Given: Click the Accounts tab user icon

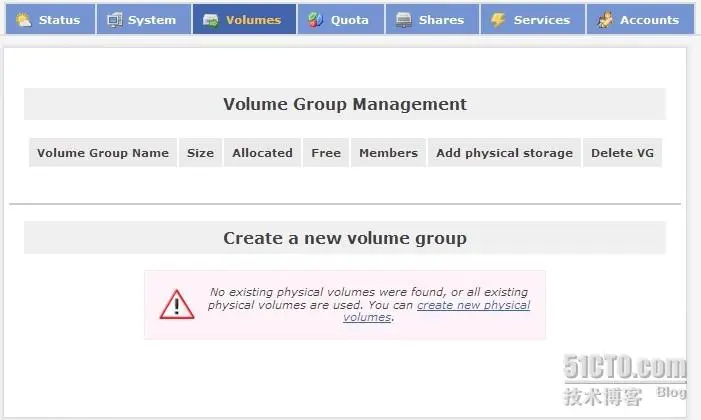Looking at the screenshot, I should tap(605, 20).
